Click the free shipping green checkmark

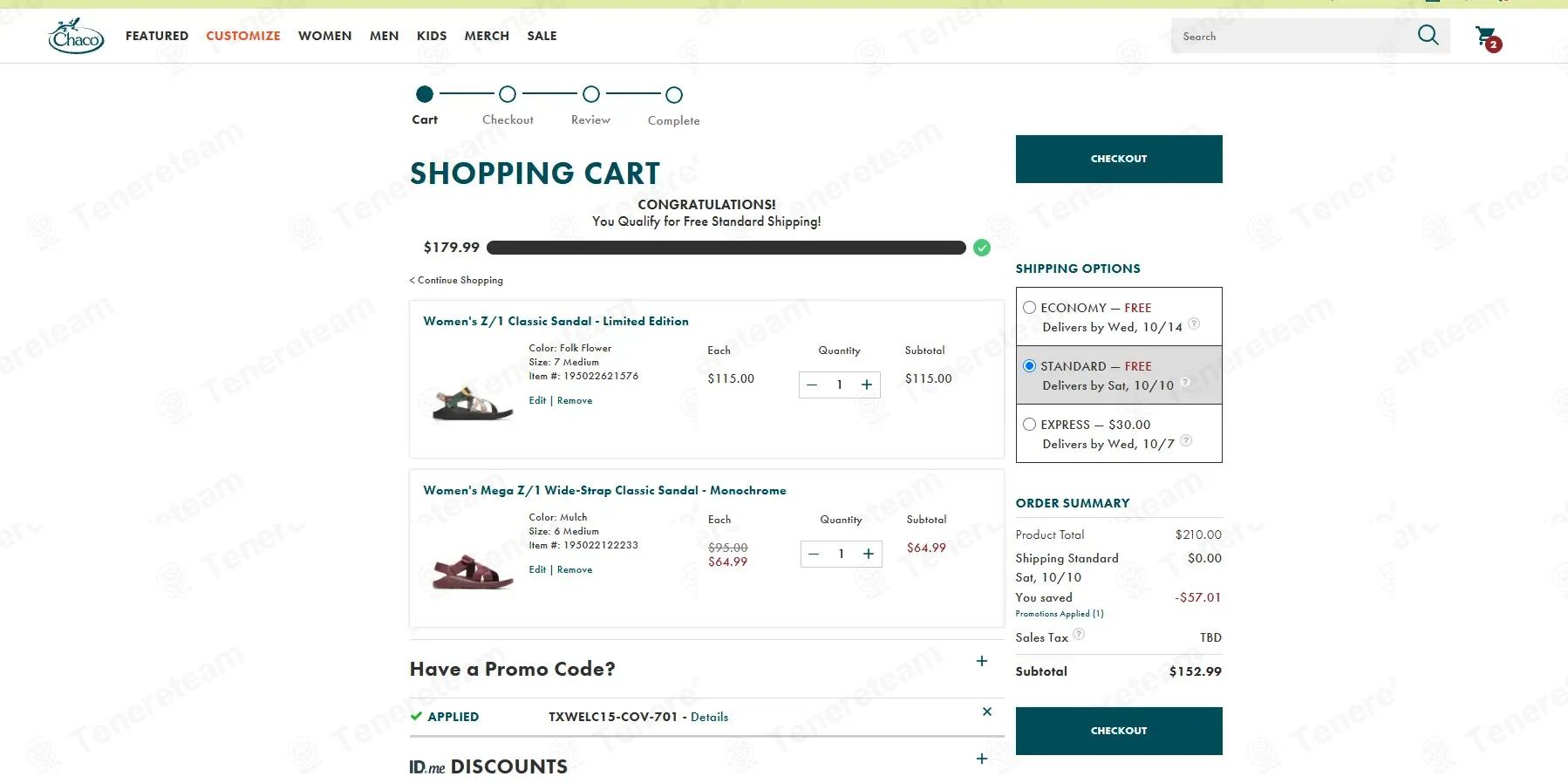tap(982, 248)
